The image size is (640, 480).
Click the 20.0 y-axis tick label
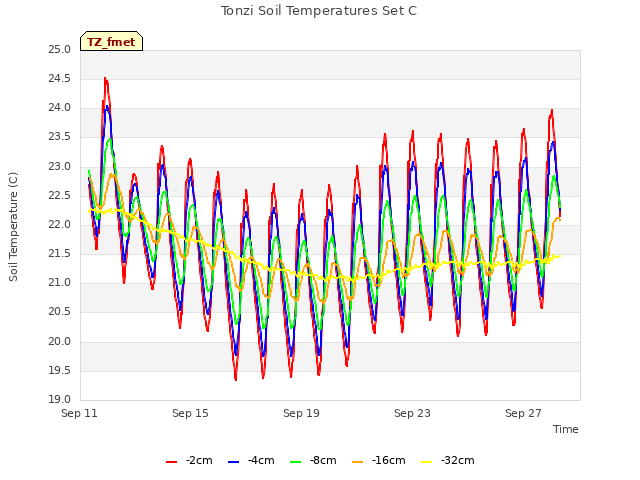60,342
